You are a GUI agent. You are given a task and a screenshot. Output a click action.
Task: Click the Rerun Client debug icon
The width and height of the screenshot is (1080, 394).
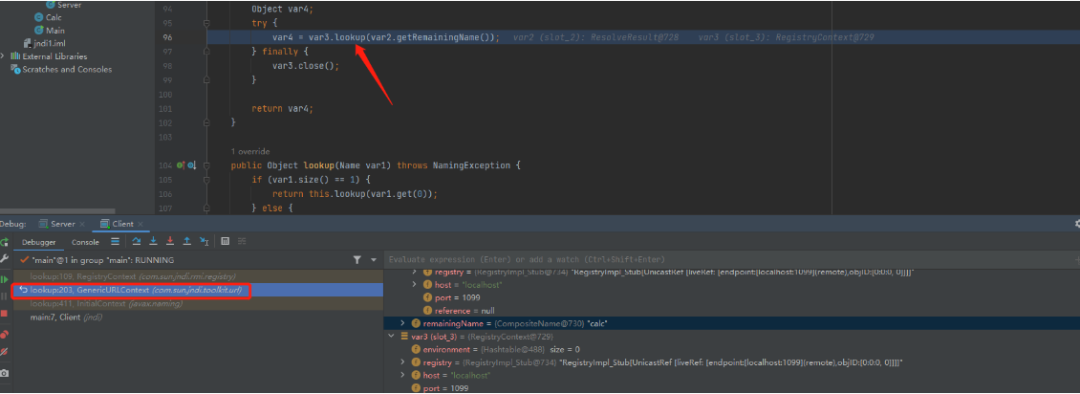coord(4,242)
